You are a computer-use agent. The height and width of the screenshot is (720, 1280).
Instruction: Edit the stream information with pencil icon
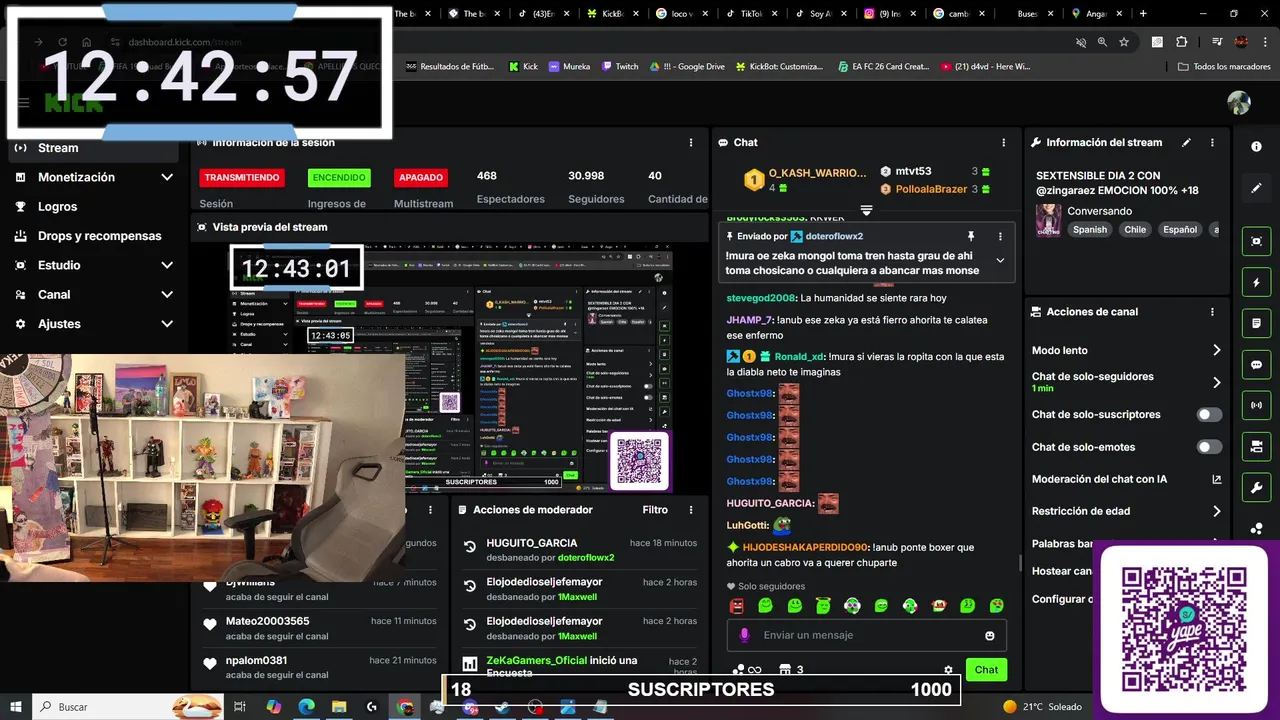pos(1186,143)
